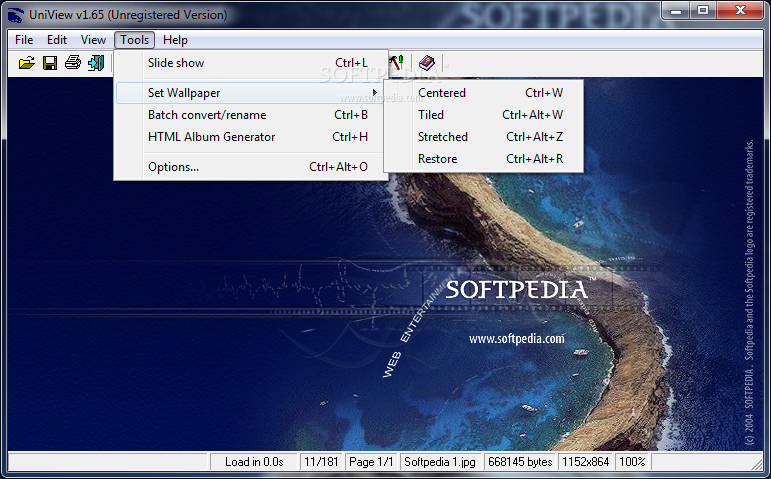771x479 pixels.
Task: Click the "668145 bytes" status entry
Action: coord(520,462)
